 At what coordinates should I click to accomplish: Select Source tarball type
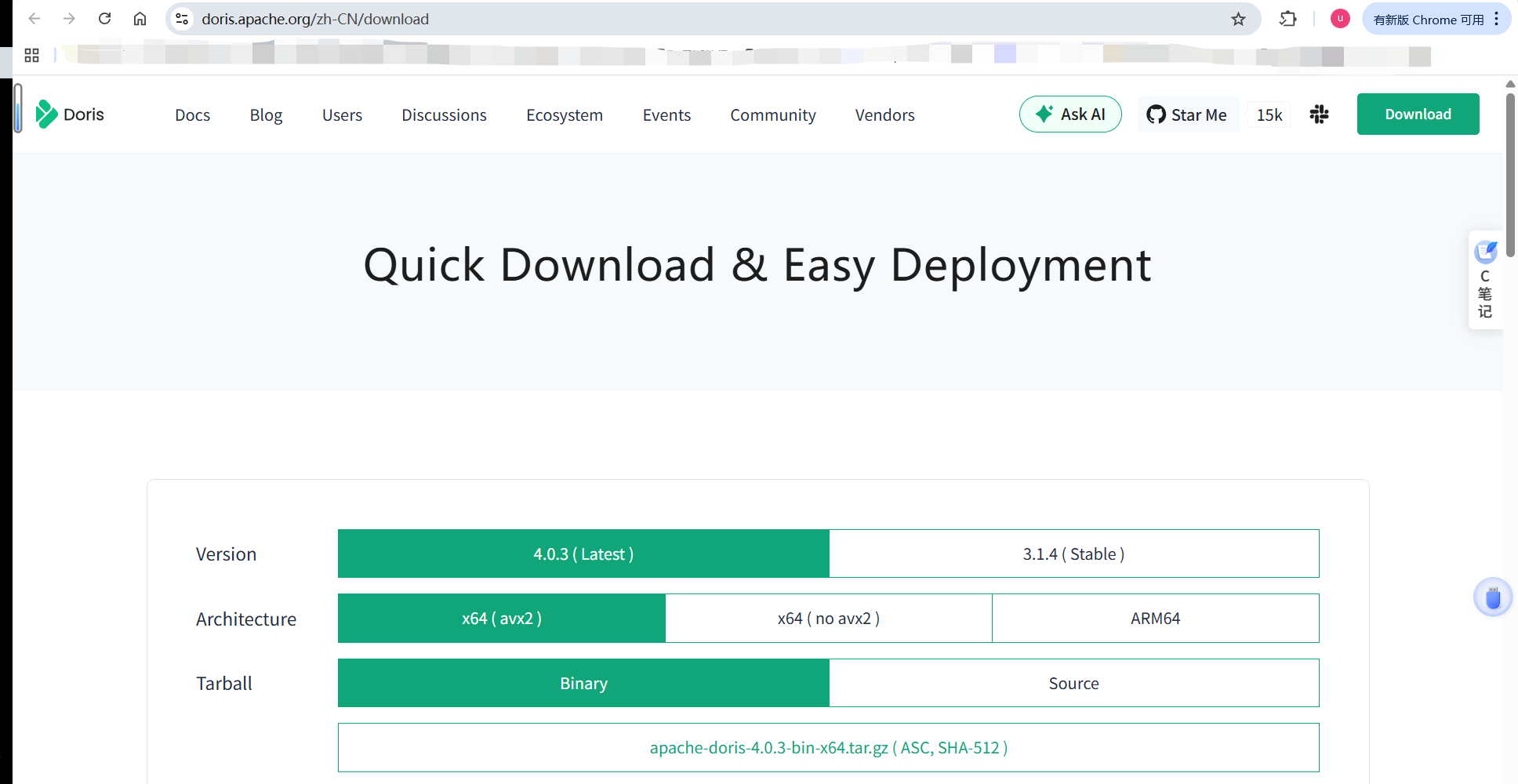pos(1074,683)
